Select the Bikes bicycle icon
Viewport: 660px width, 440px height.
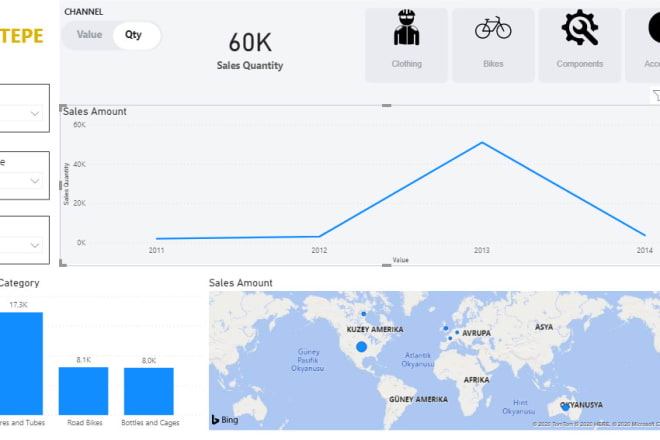493,28
